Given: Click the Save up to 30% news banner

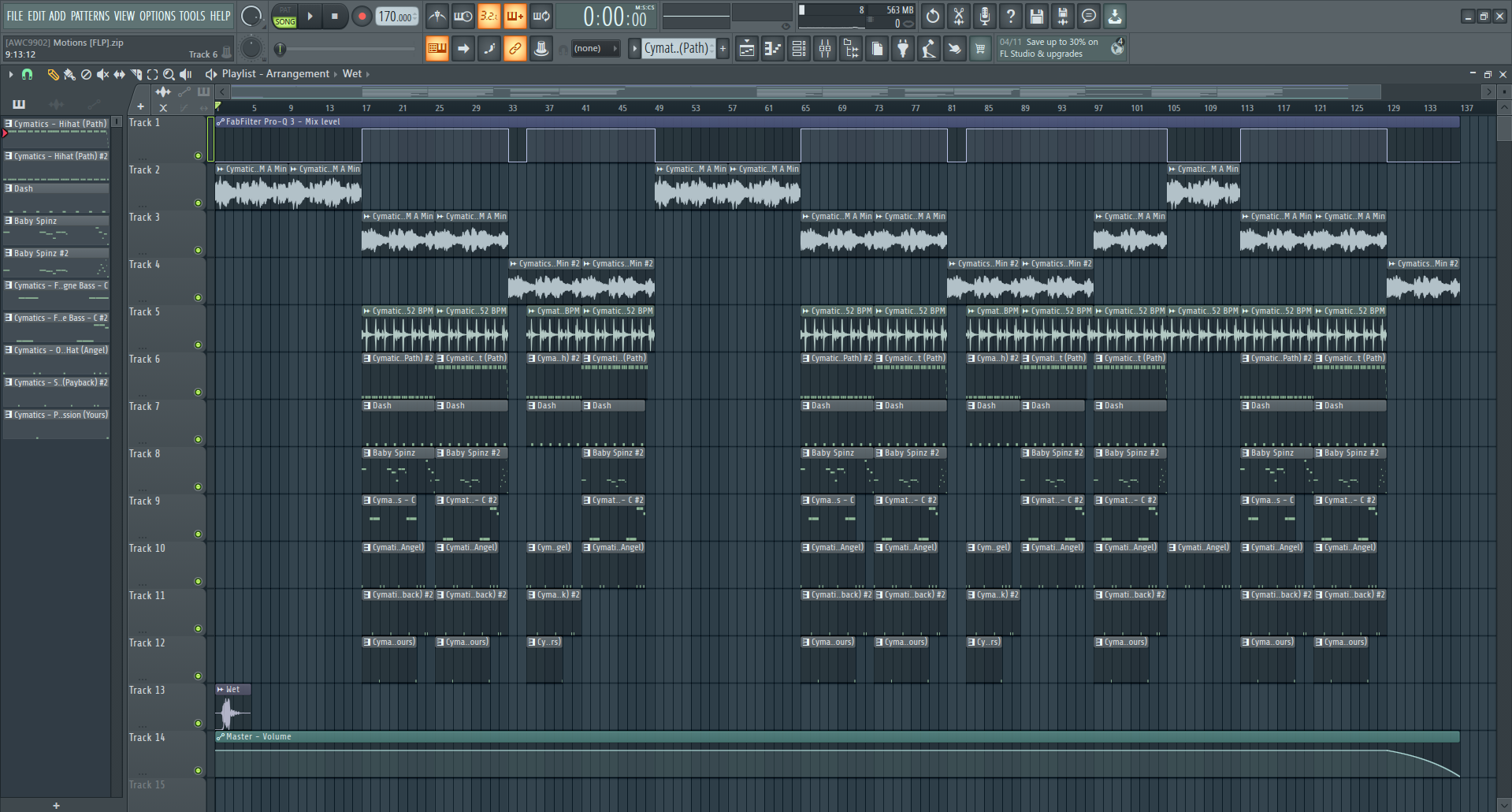Looking at the screenshot, I should pos(1062,48).
